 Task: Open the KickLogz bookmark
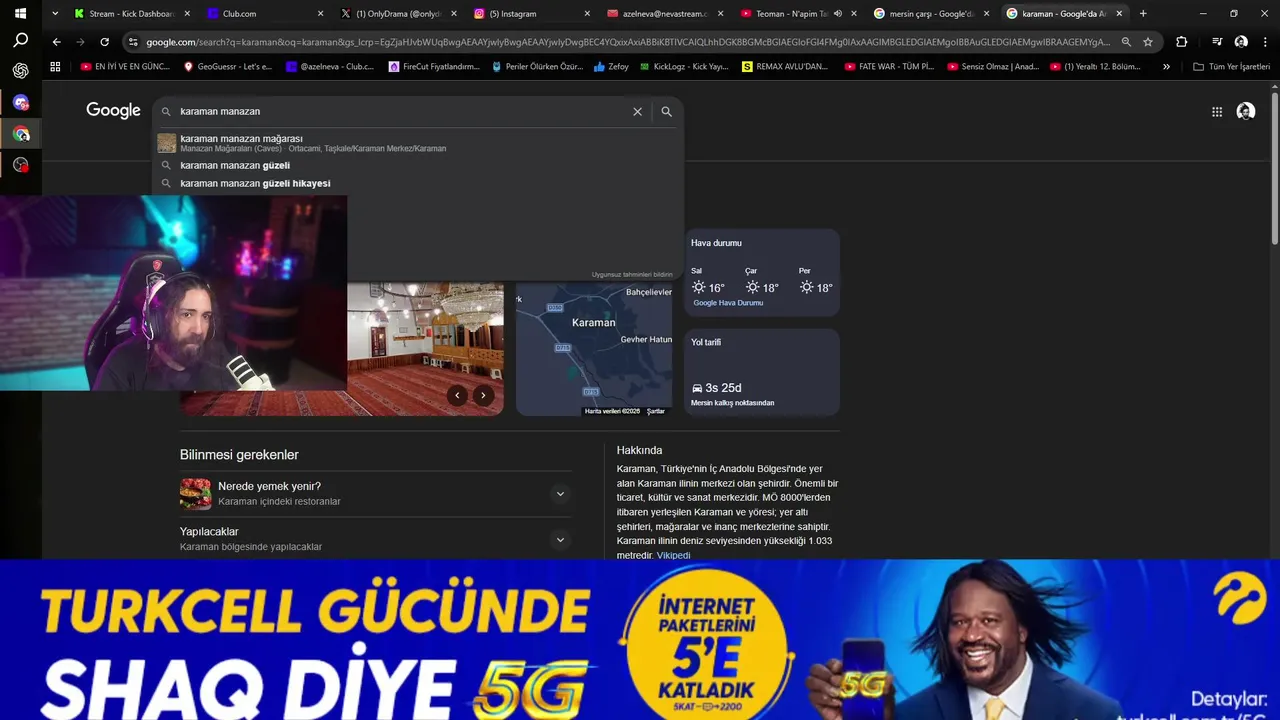point(684,67)
